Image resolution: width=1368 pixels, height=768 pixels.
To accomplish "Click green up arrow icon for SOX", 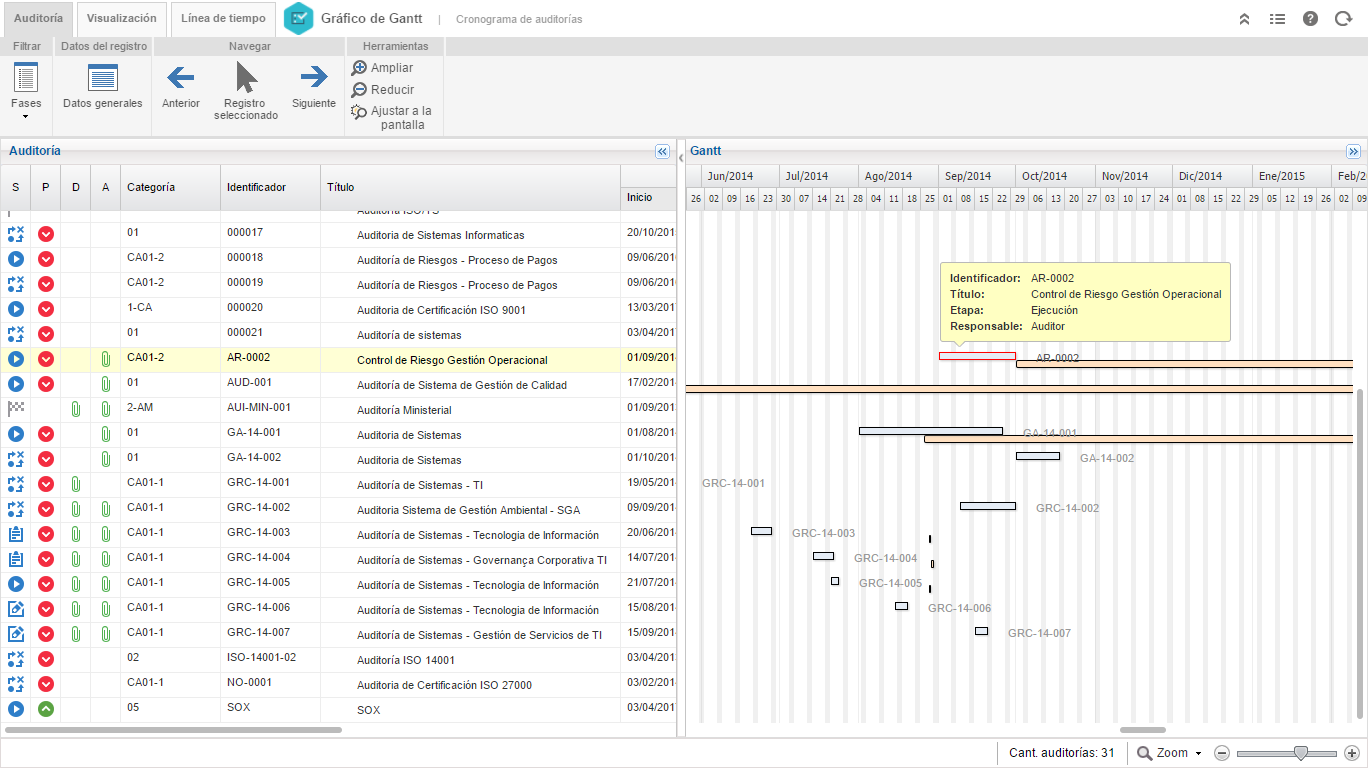I will coord(46,709).
